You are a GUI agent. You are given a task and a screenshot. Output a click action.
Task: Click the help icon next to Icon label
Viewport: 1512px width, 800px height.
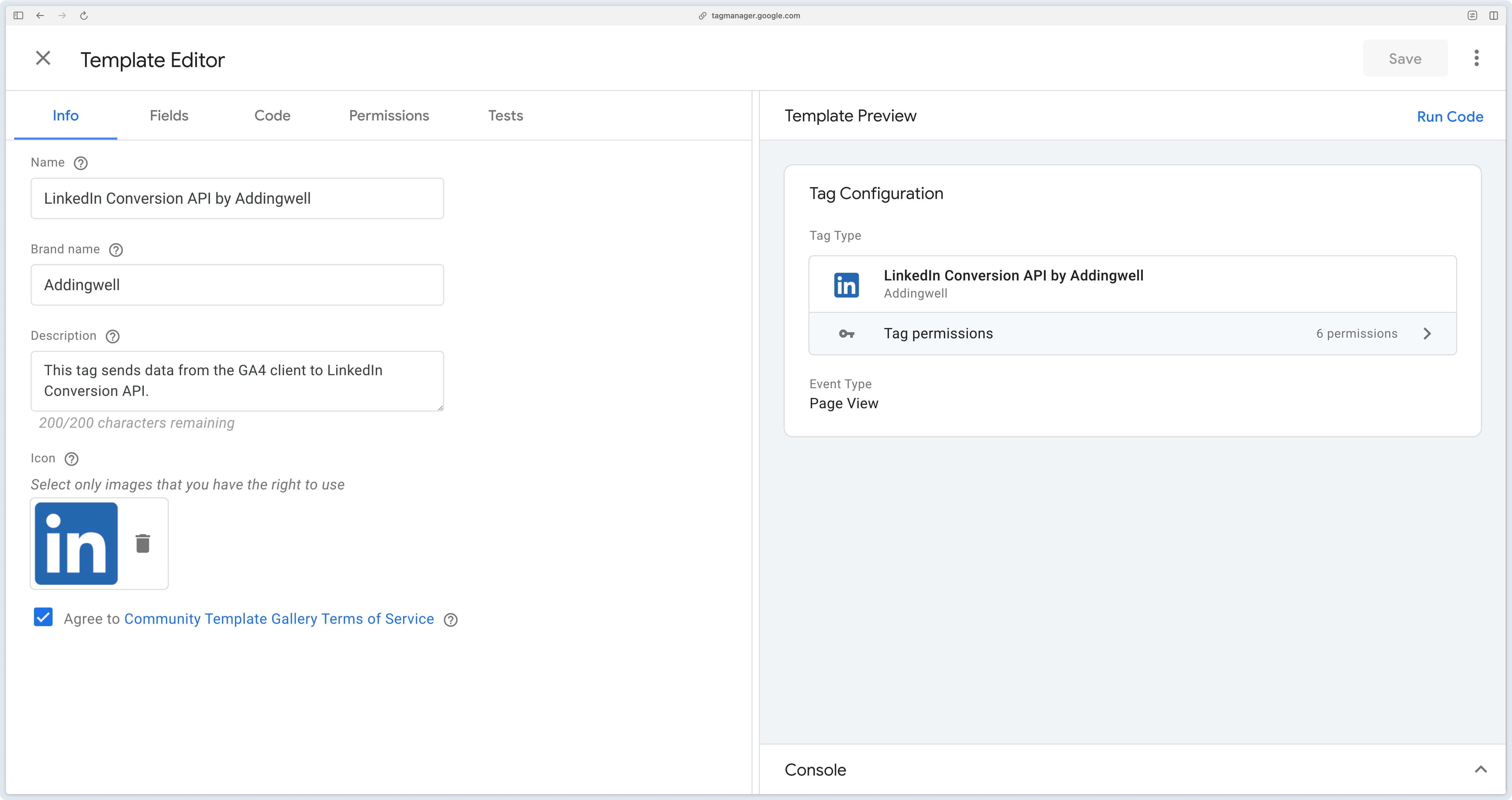pyautogui.click(x=71, y=459)
